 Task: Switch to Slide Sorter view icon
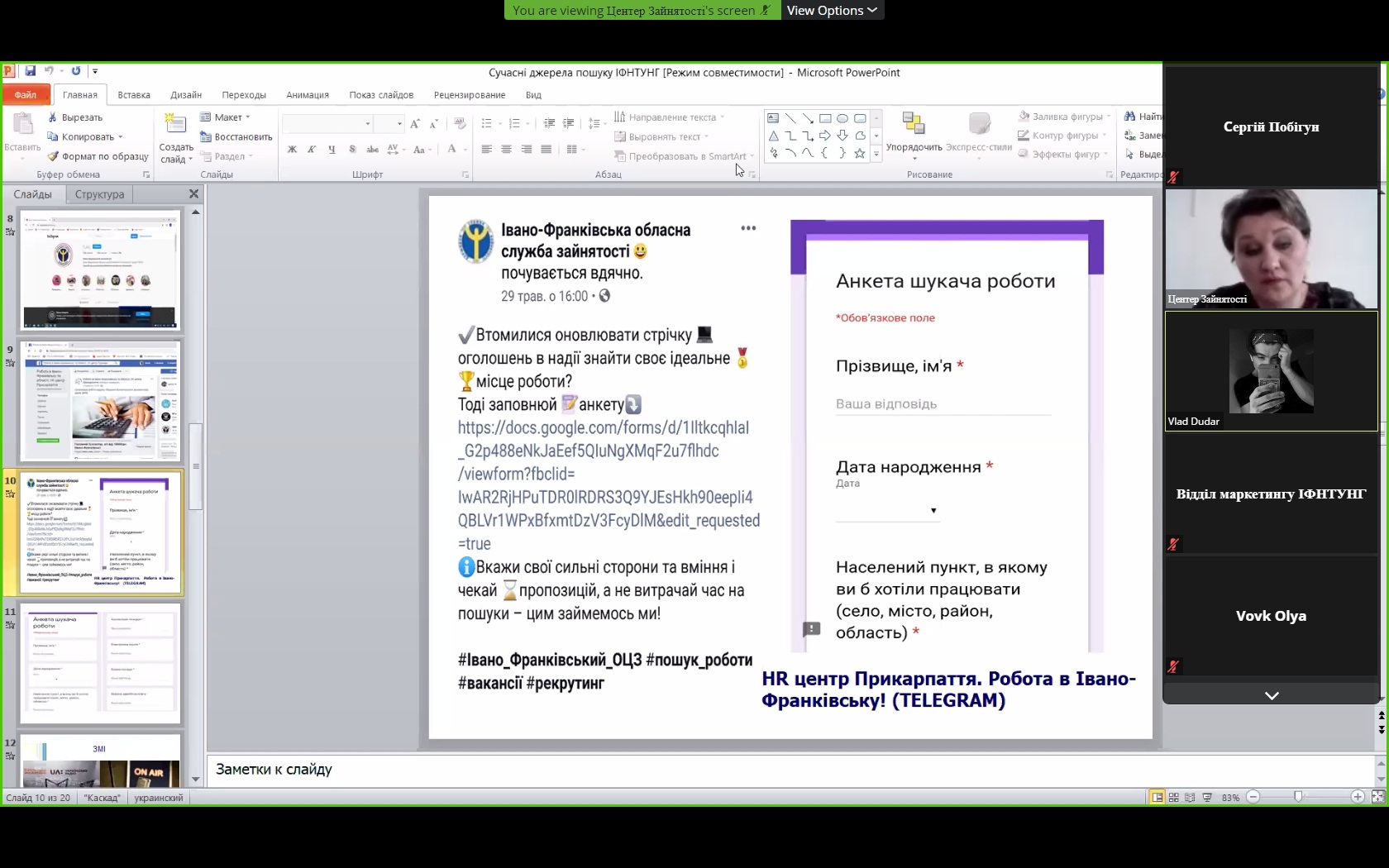[x=1173, y=798]
